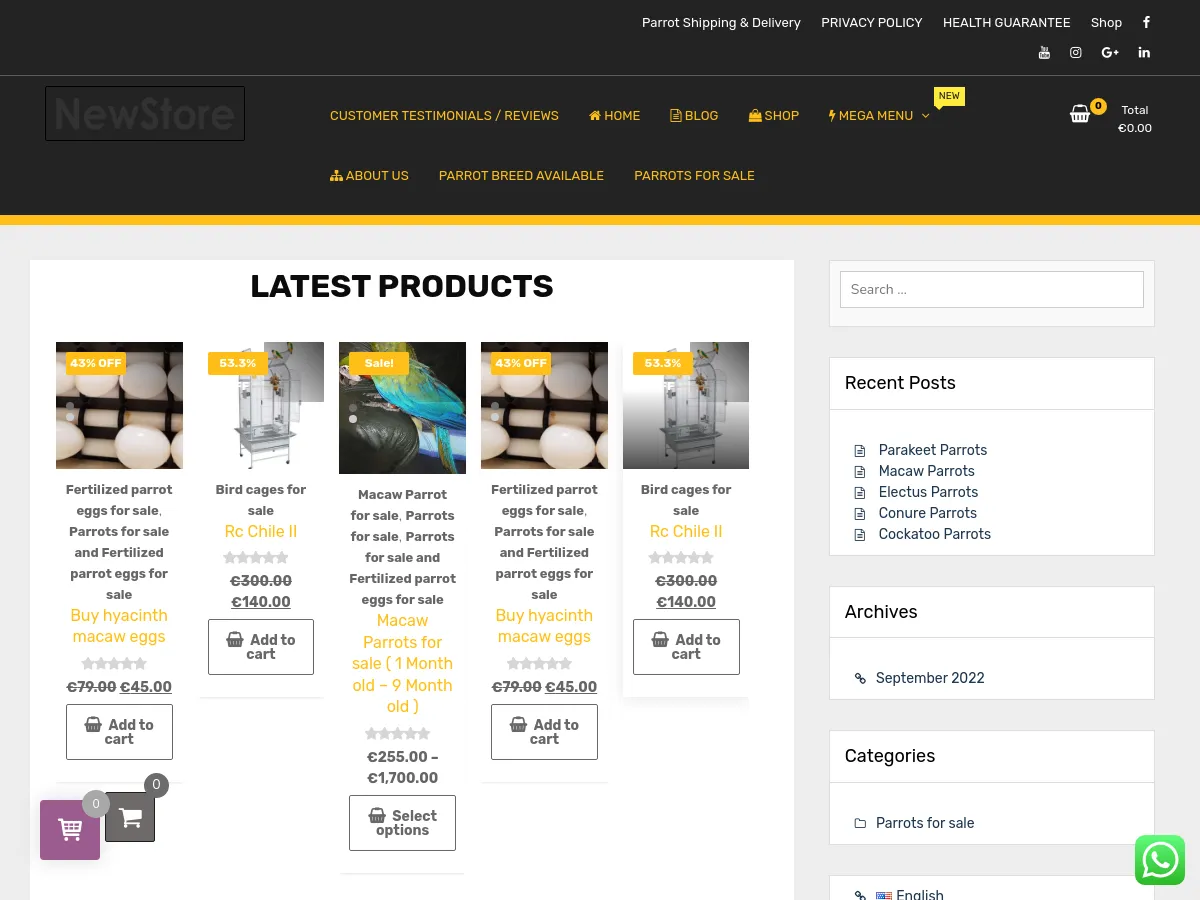Open the September 2022 archive
Image resolution: width=1200 pixels, height=900 pixels.
tap(930, 678)
